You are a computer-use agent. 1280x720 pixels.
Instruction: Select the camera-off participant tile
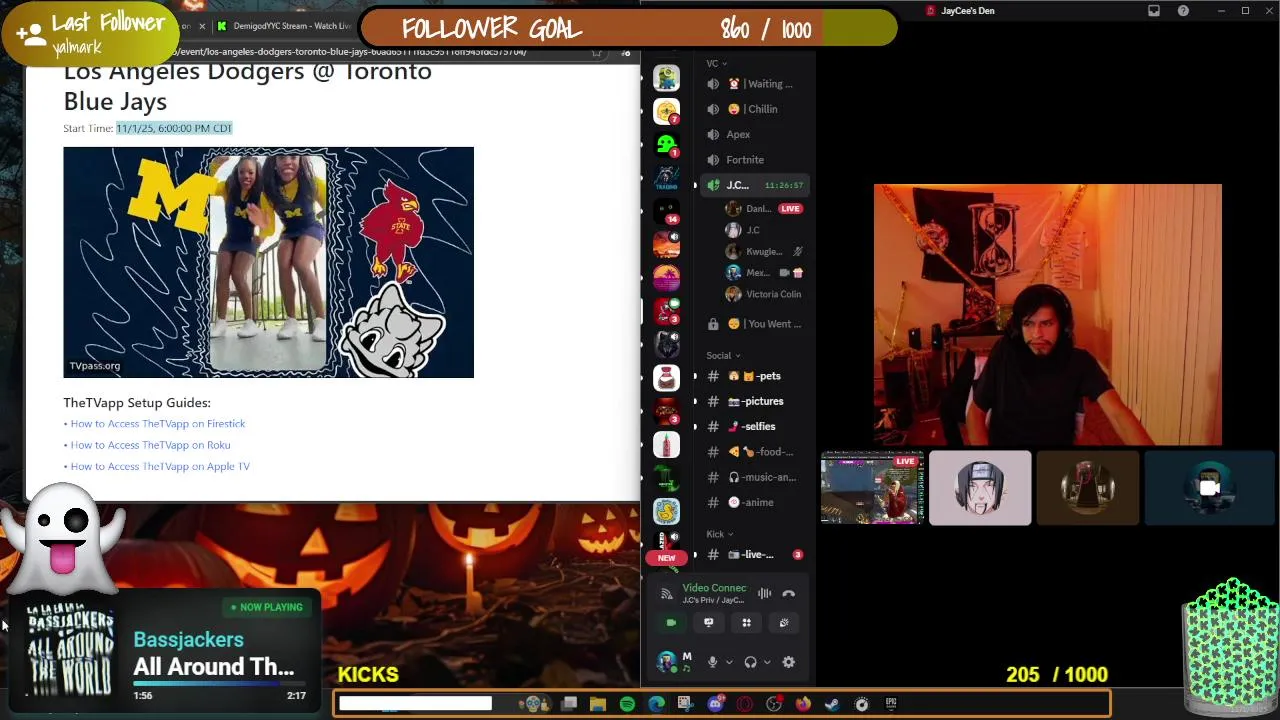(1209, 488)
